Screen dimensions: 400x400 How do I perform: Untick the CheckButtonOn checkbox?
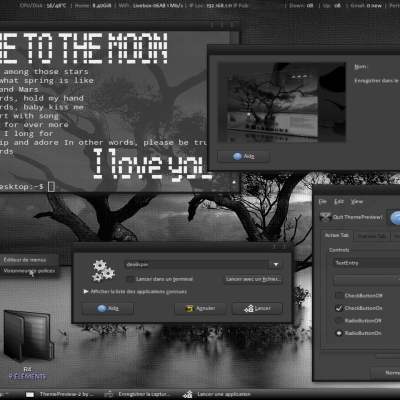pyautogui.click(x=339, y=308)
